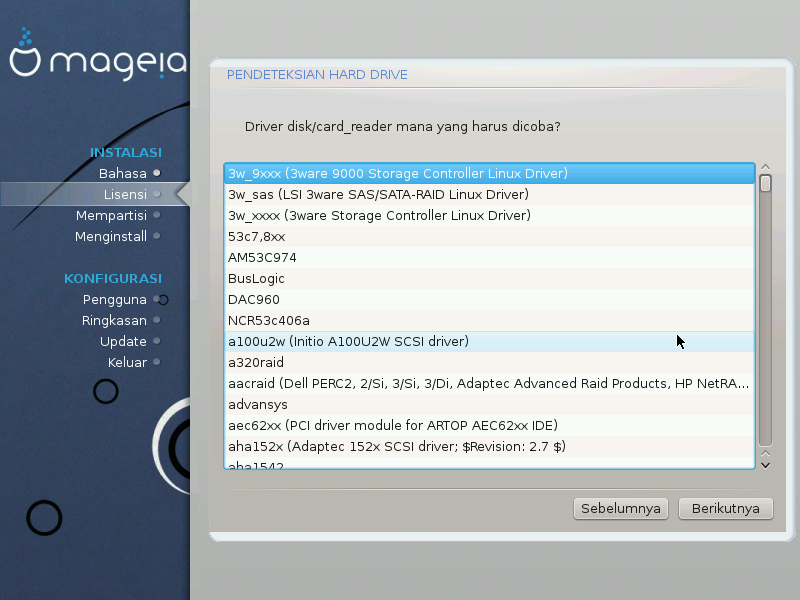800x600 pixels.
Task: Click the PENDETEKSIAN HARD DRIVE title
Action: tap(317, 75)
